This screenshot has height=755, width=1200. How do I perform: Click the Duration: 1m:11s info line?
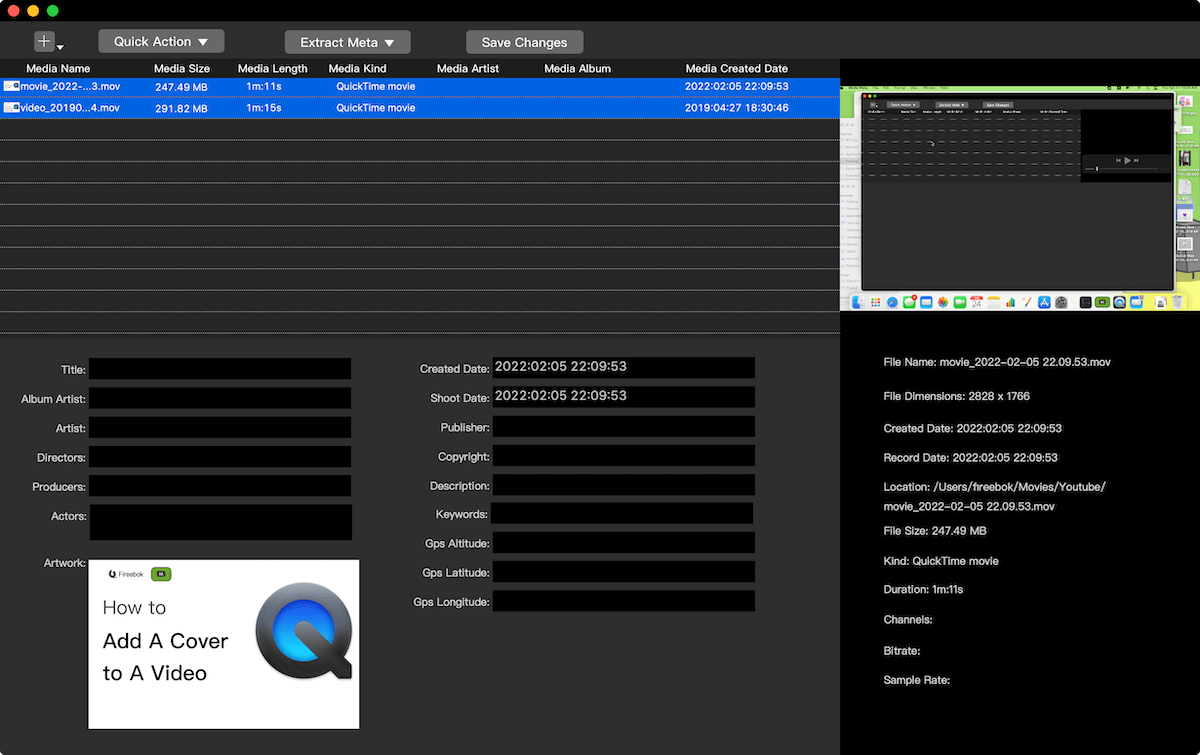click(x=923, y=590)
